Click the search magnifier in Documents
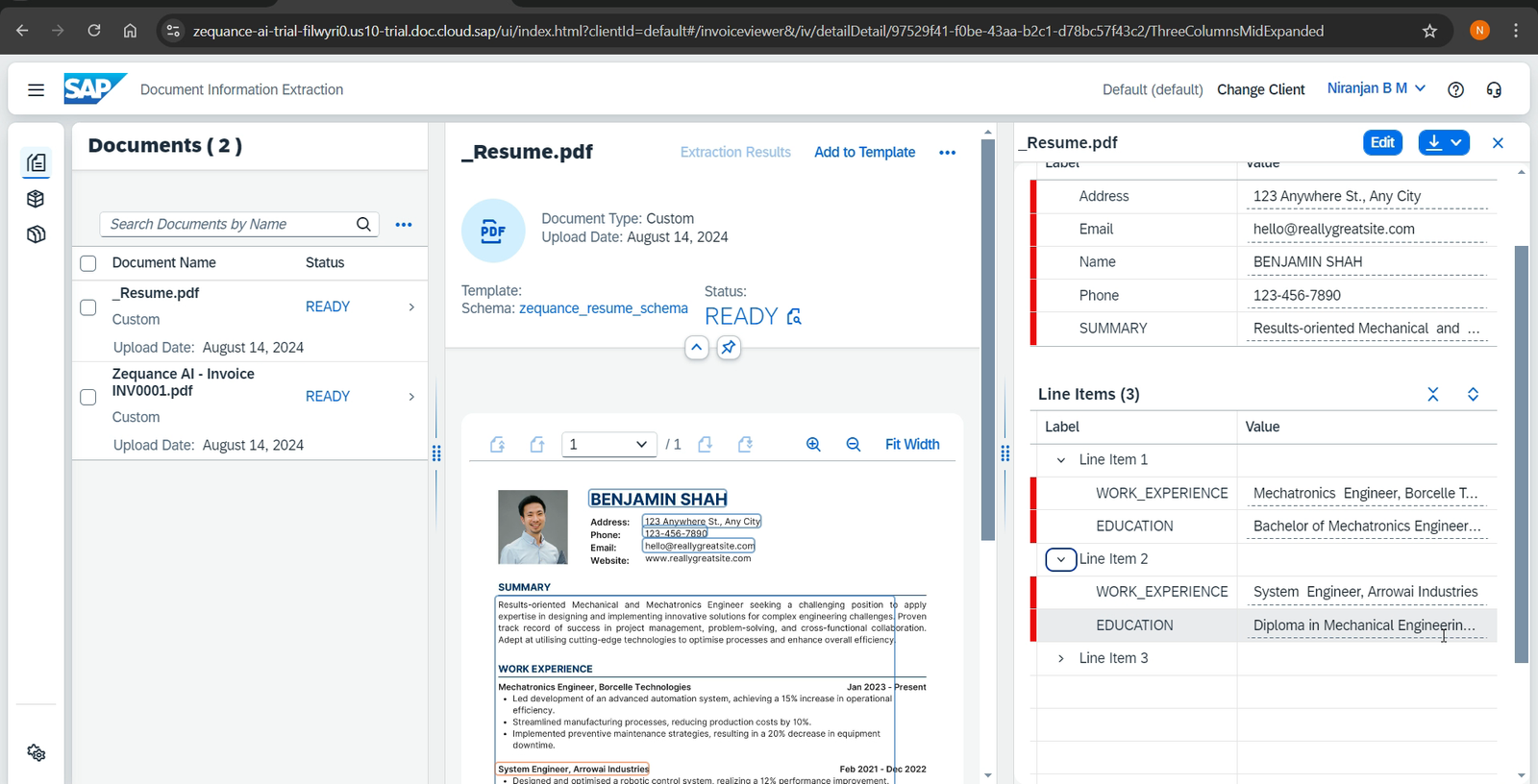Image resolution: width=1538 pixels, height=784 pixels. pos(363,224)
